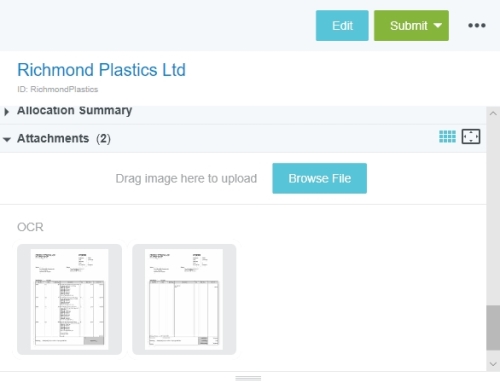Switch attachments to grid view icon
The image size is (500, 383).
pyautogui.click(x=447, y=136)
